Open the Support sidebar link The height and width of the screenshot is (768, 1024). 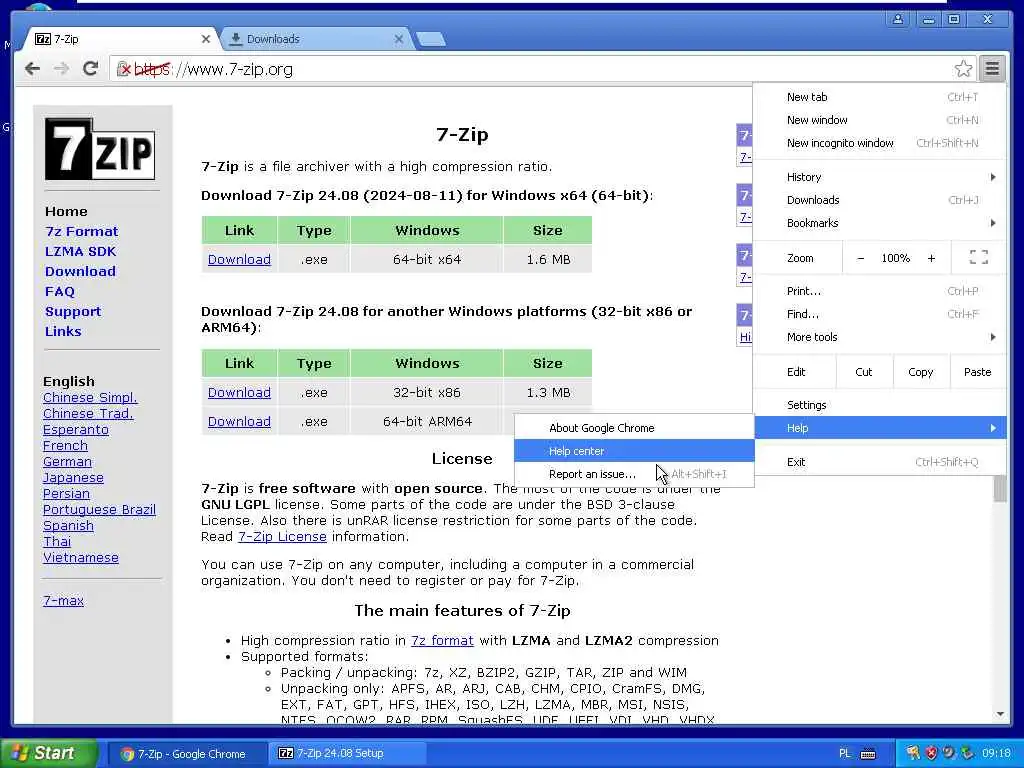click(x=73, y=312)
